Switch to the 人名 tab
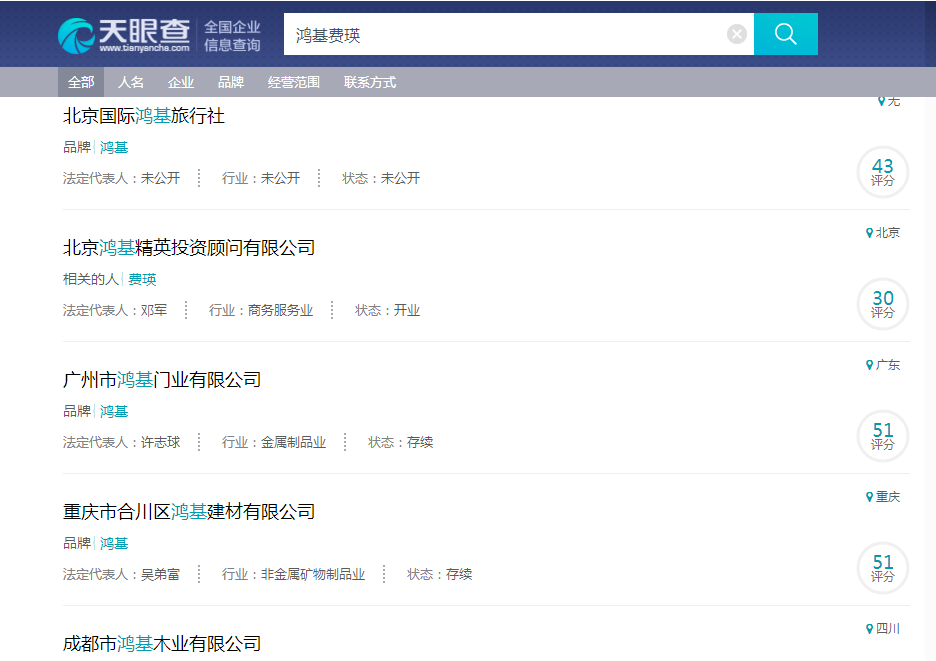 pyautogui.click(x=131, y=82)
